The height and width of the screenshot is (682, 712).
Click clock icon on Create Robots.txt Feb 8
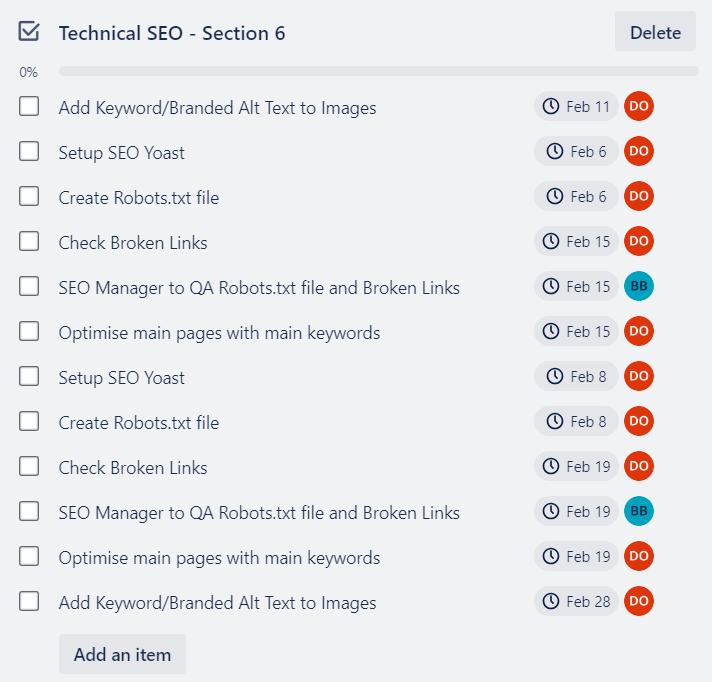[x=554, y=422]
